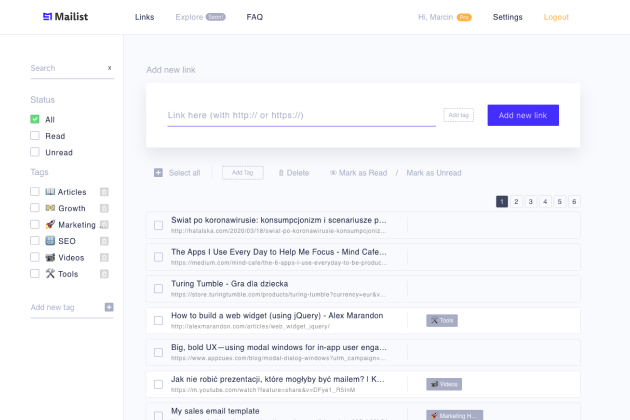Click the hammer-wrench emoji of Tools tag
The height and width of the screenshot is (420, 630).
coord(50,274)
